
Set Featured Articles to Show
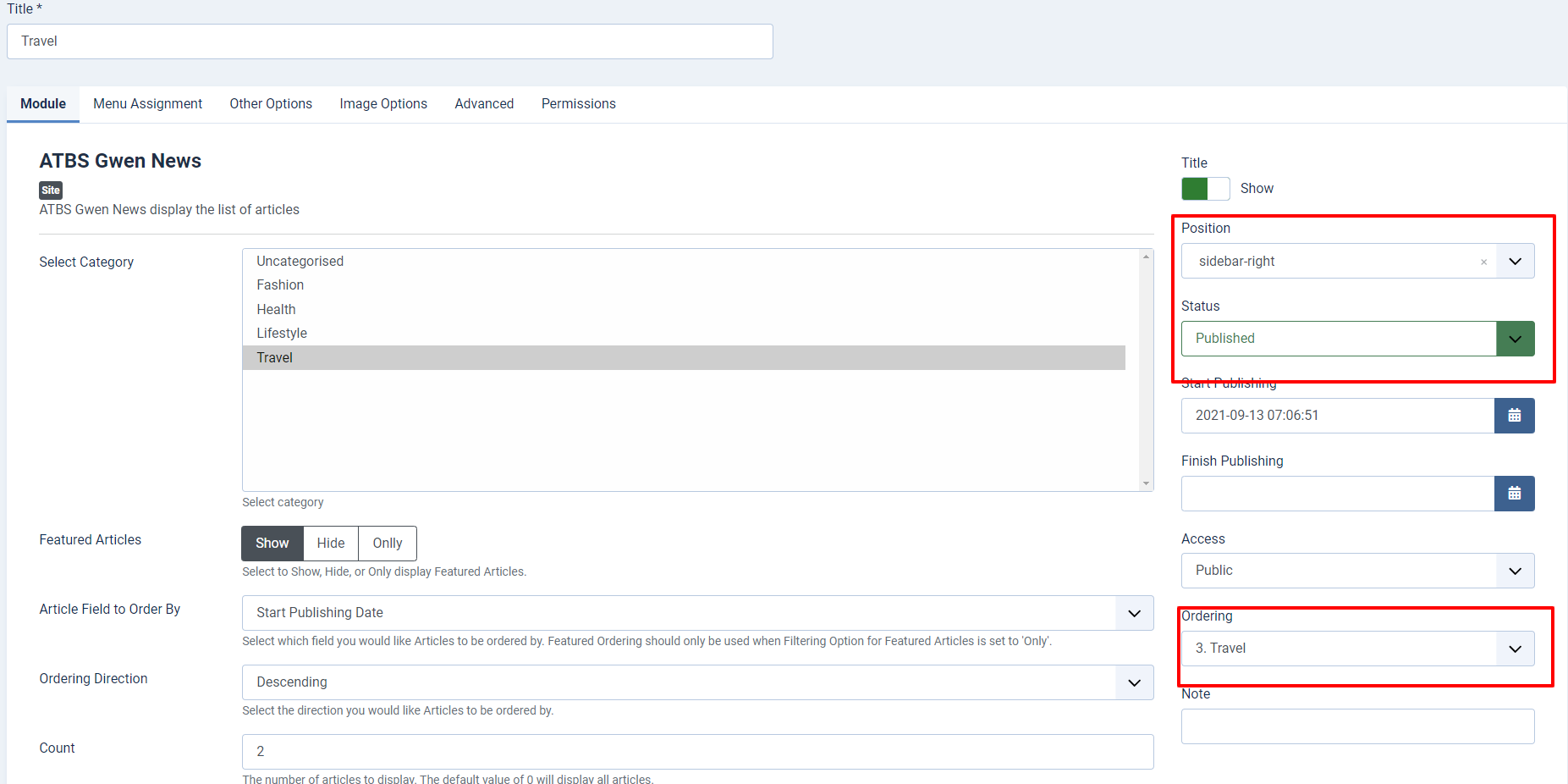point(272,544)
